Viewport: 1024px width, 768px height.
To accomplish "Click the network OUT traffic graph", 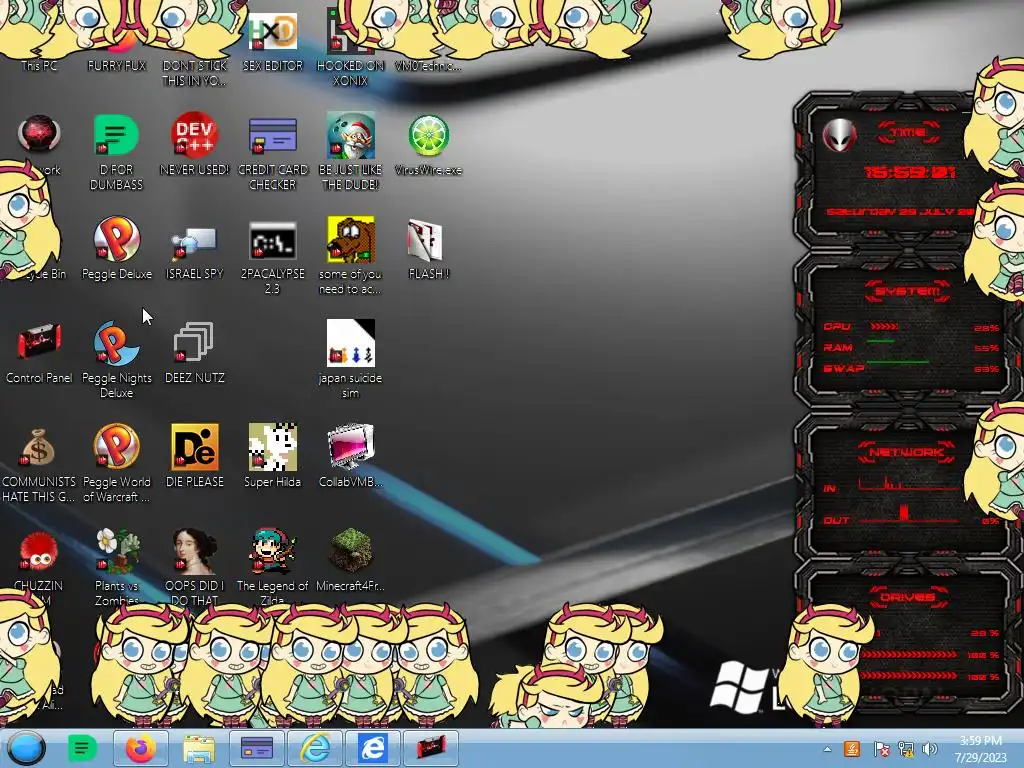I will point(906,515).
